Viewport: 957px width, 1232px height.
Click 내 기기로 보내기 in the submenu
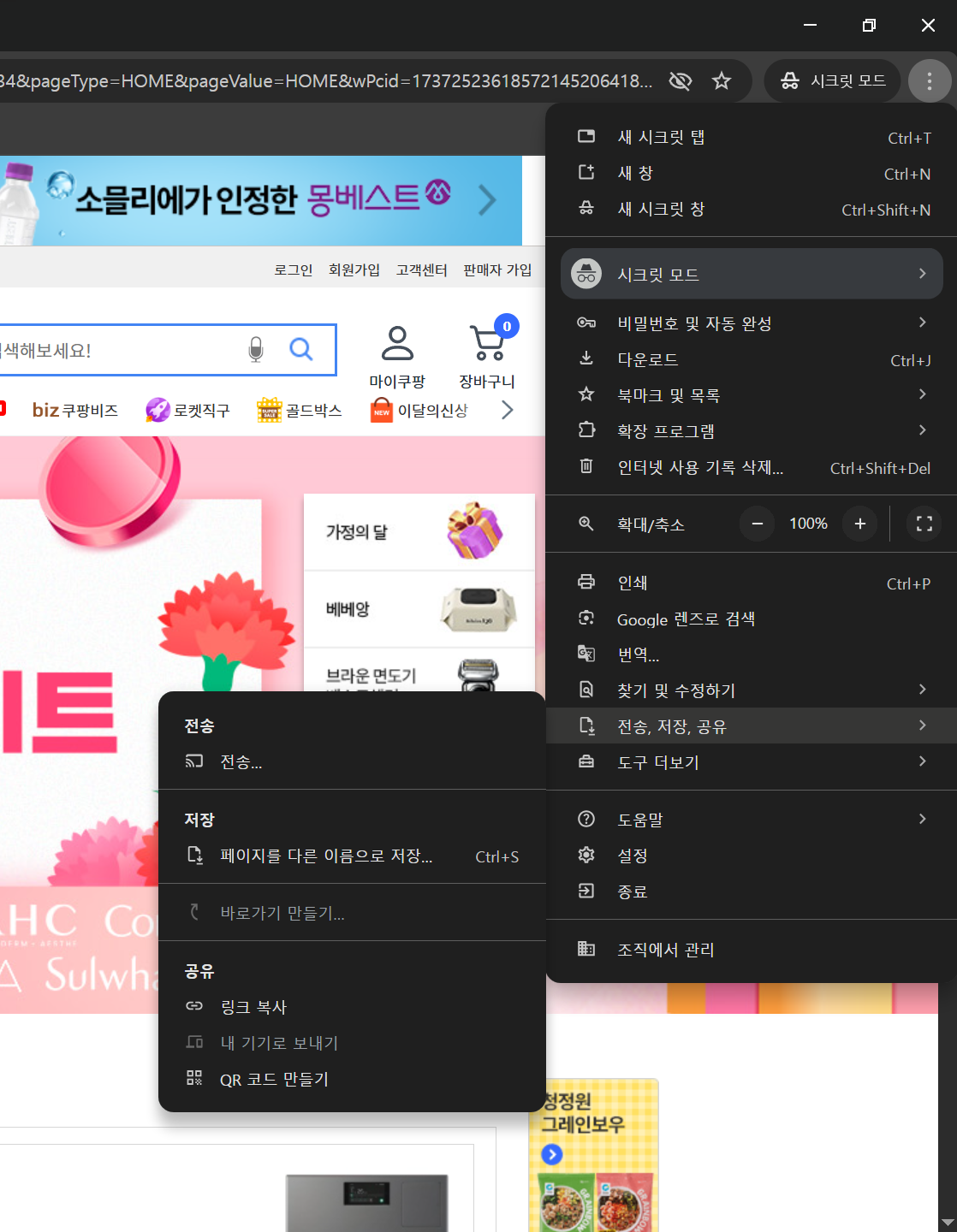352,1043
